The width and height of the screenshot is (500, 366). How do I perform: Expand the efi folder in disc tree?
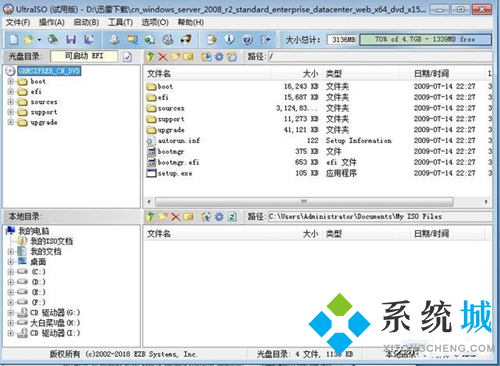(11, 92)
